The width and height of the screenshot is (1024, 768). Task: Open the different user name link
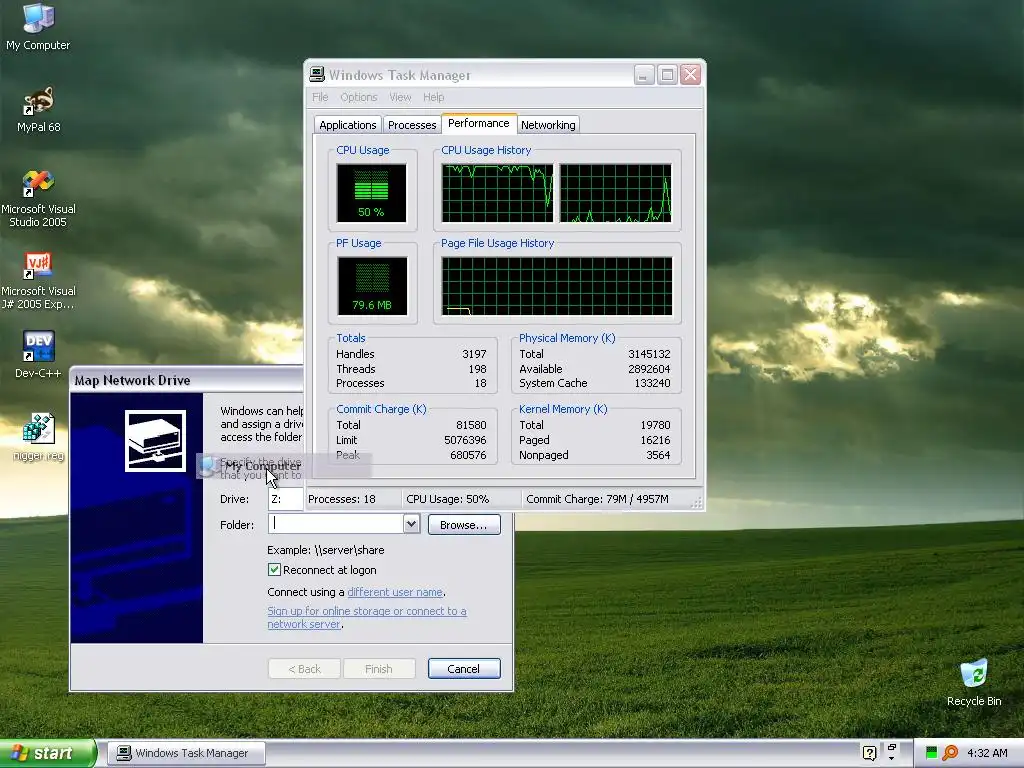click(395, 592)
